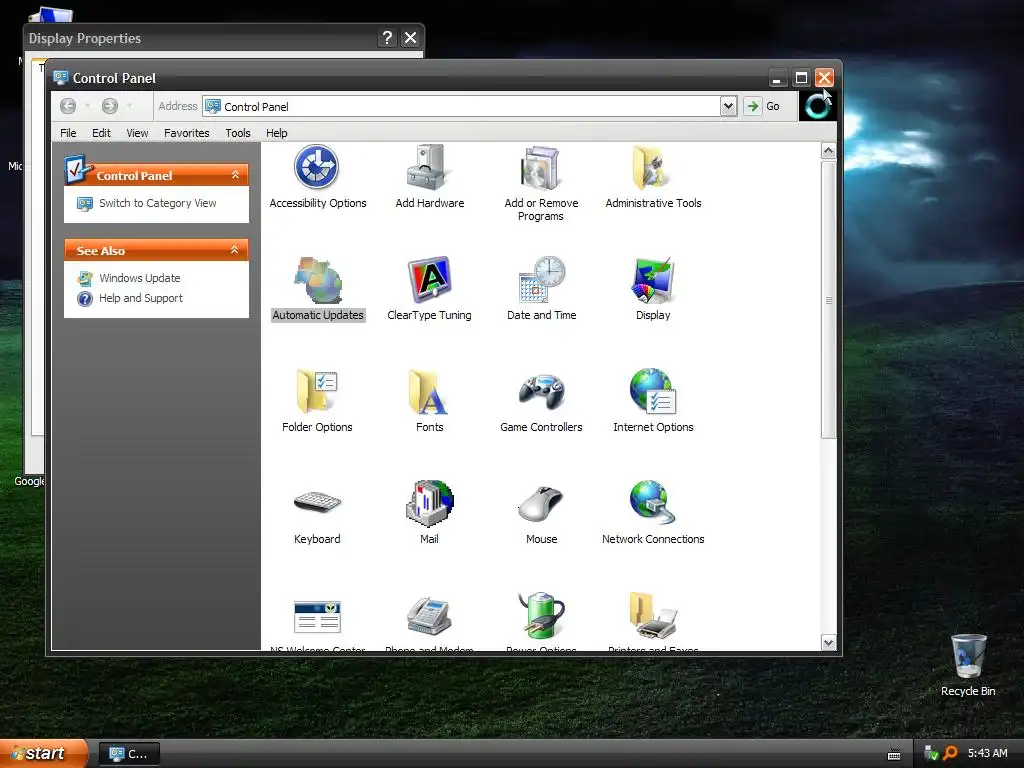The image size is (1024, 768).
Task: Open the Edit menu
Action: (x=101, y=133)
